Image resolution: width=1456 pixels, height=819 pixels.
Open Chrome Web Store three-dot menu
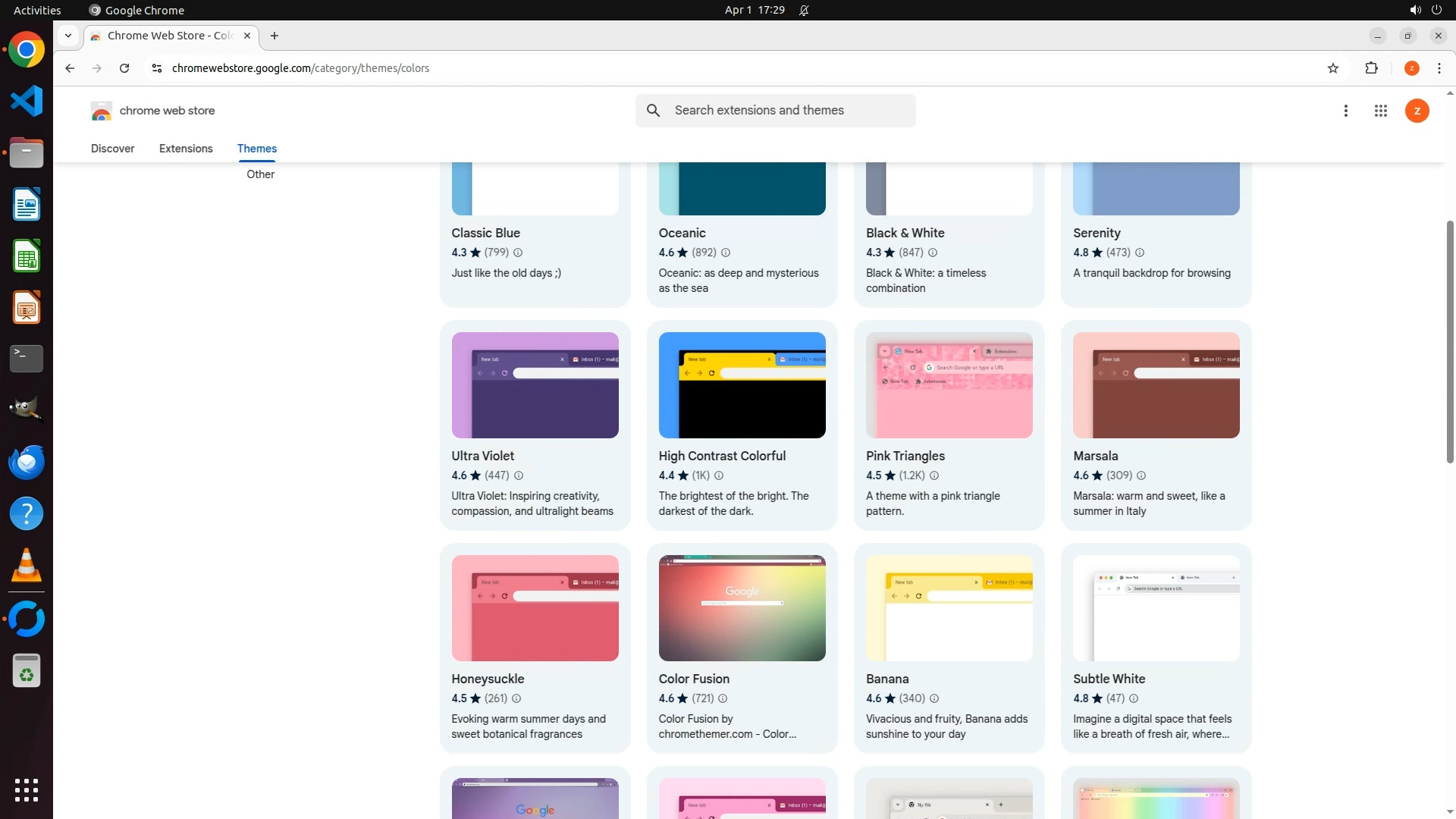coord(1345,111)
